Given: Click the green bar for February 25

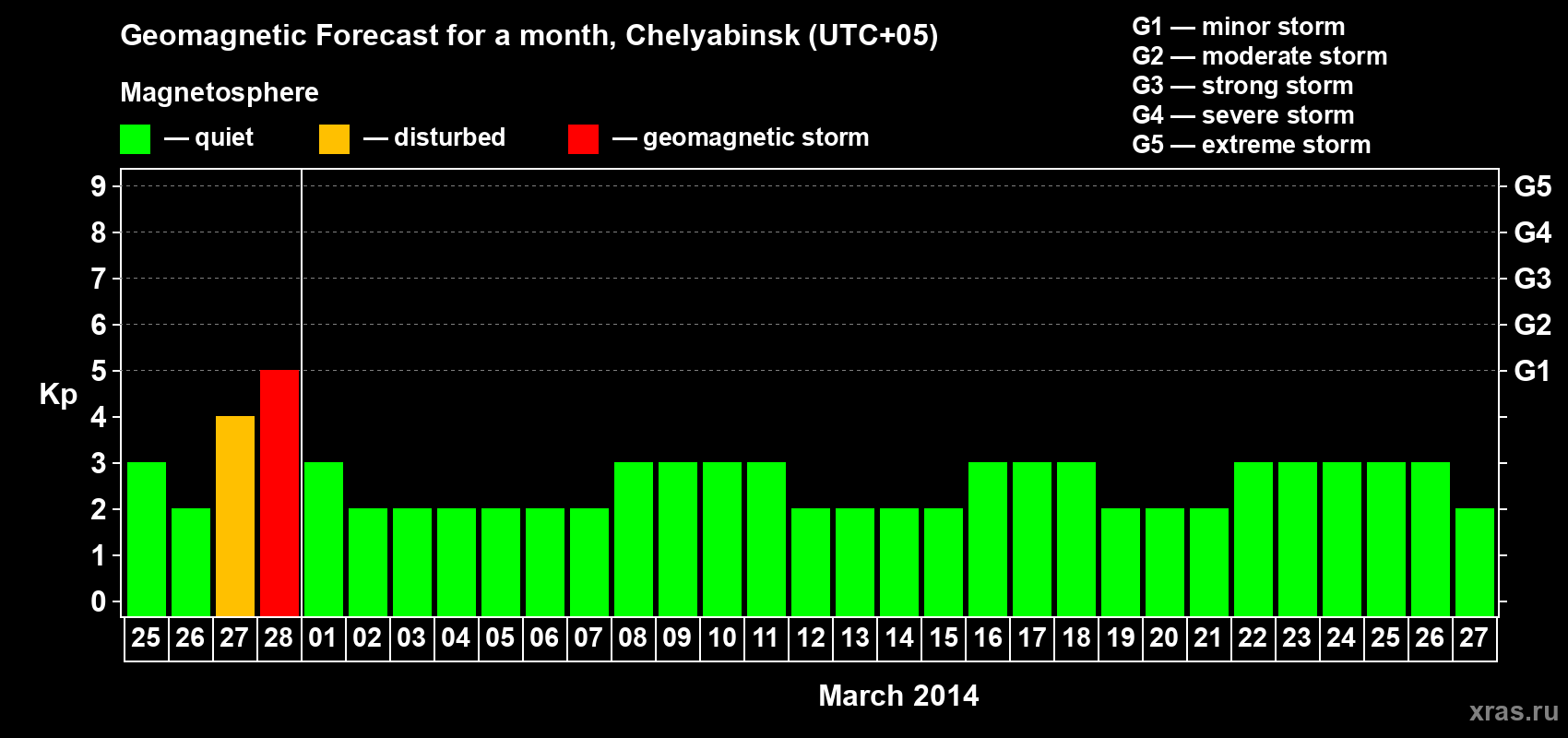Looking at the screenshot, I should click(x=147, y=539).
